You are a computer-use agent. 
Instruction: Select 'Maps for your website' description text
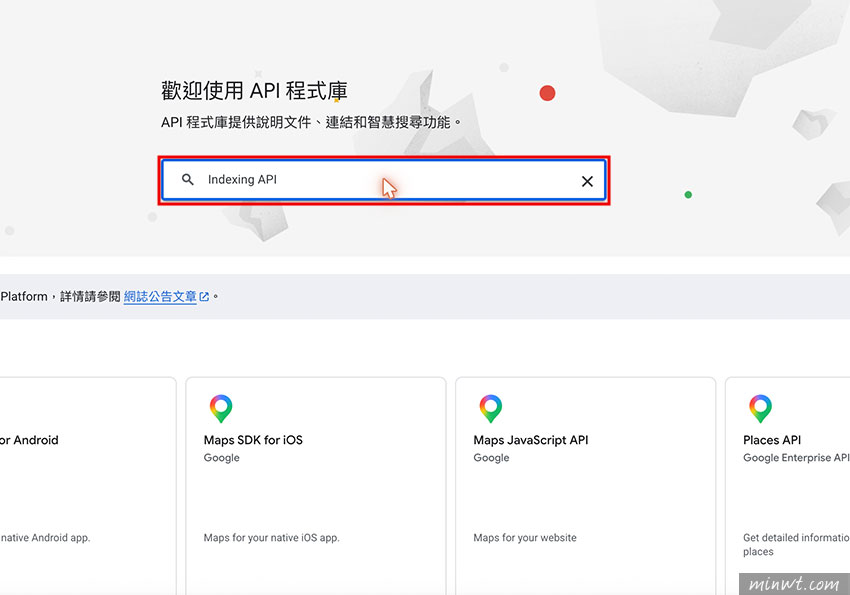pos(525,538)
